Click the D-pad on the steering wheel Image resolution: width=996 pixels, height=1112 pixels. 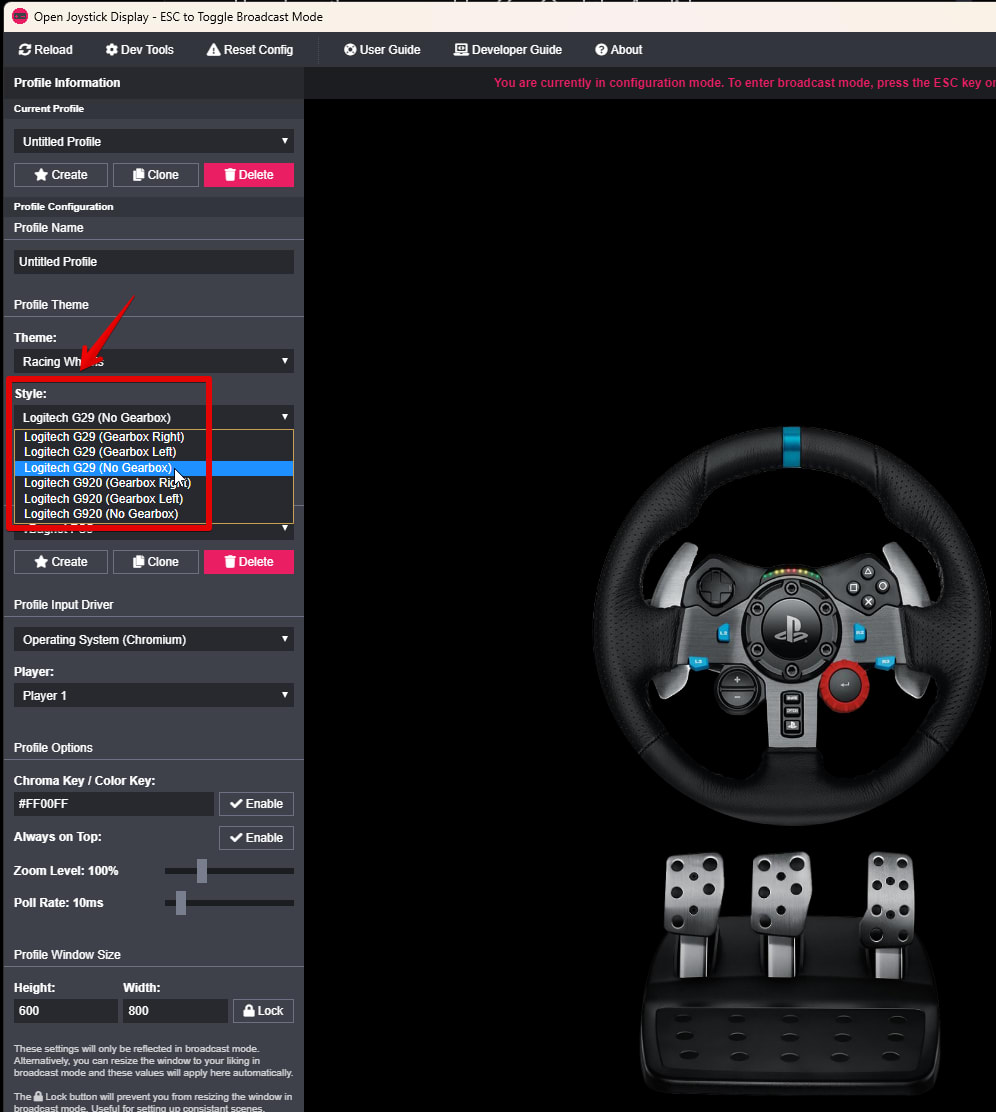[x=716, y=586]
